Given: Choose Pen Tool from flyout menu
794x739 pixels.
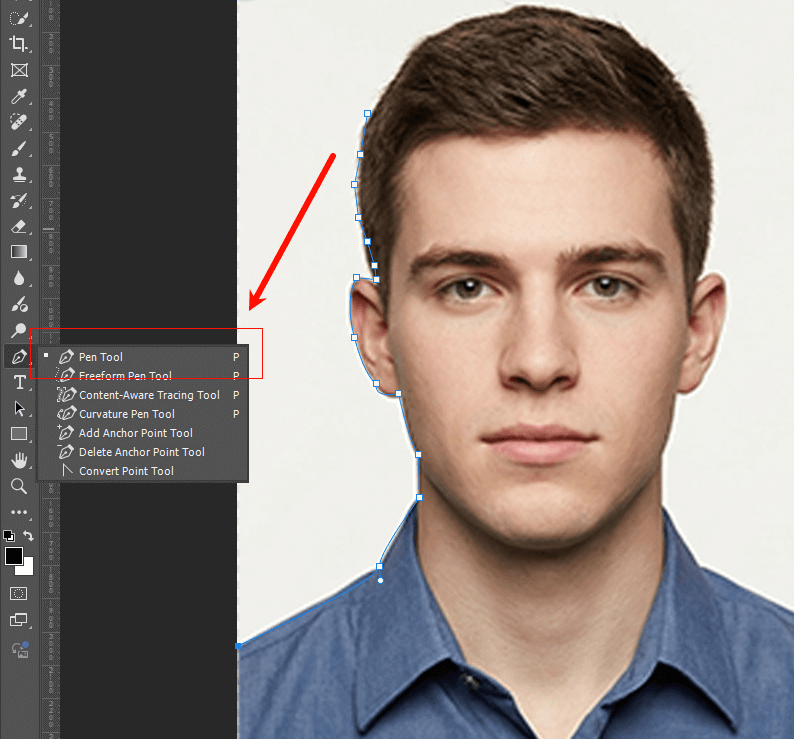Looking at the screenshot, I should [143, 357].
